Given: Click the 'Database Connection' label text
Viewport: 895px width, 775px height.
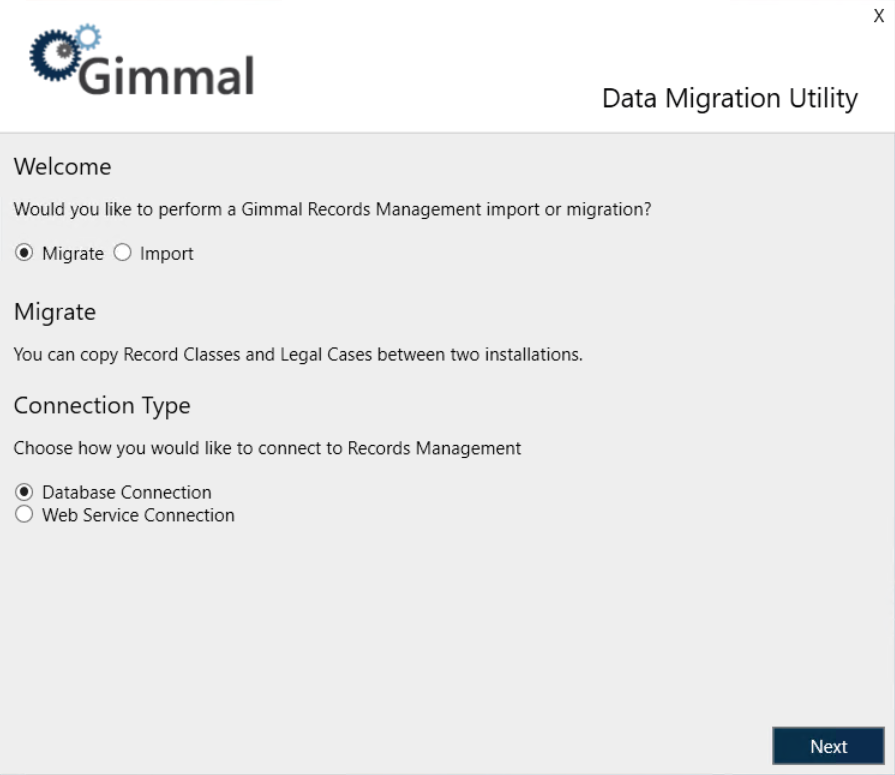Looking at the screenshot, I should 126,492.
